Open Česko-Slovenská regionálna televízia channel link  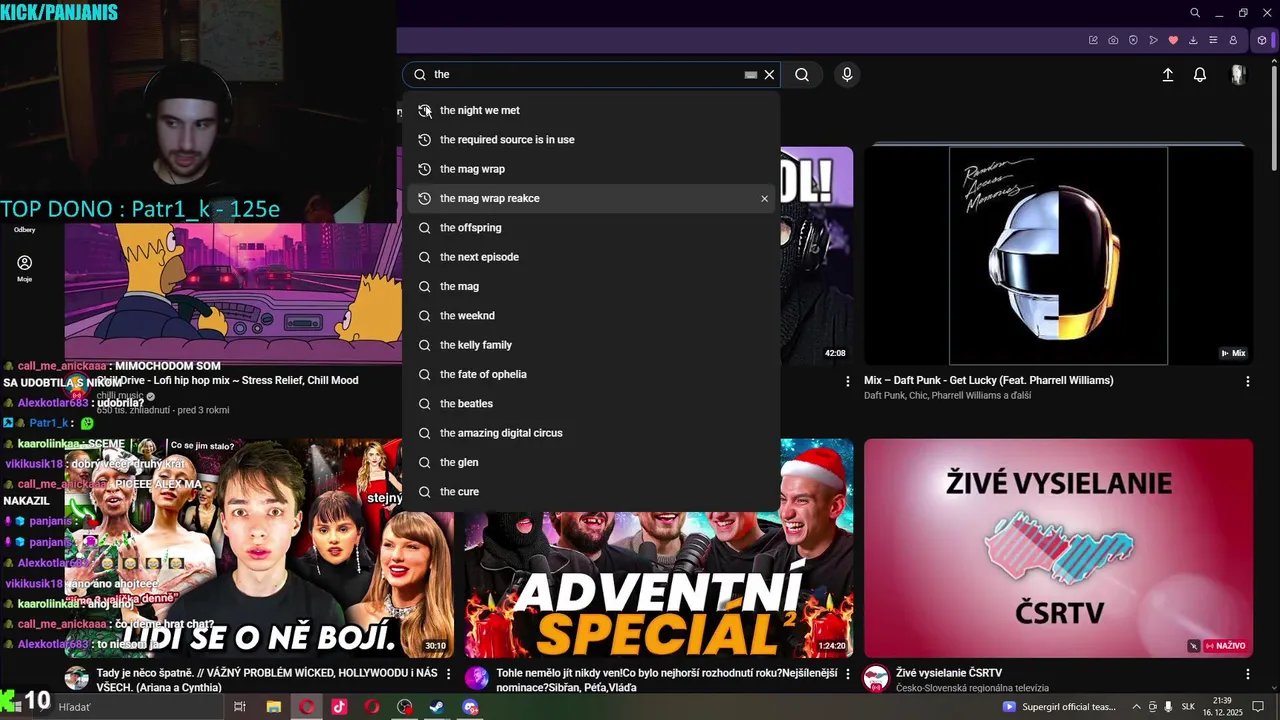972,688
